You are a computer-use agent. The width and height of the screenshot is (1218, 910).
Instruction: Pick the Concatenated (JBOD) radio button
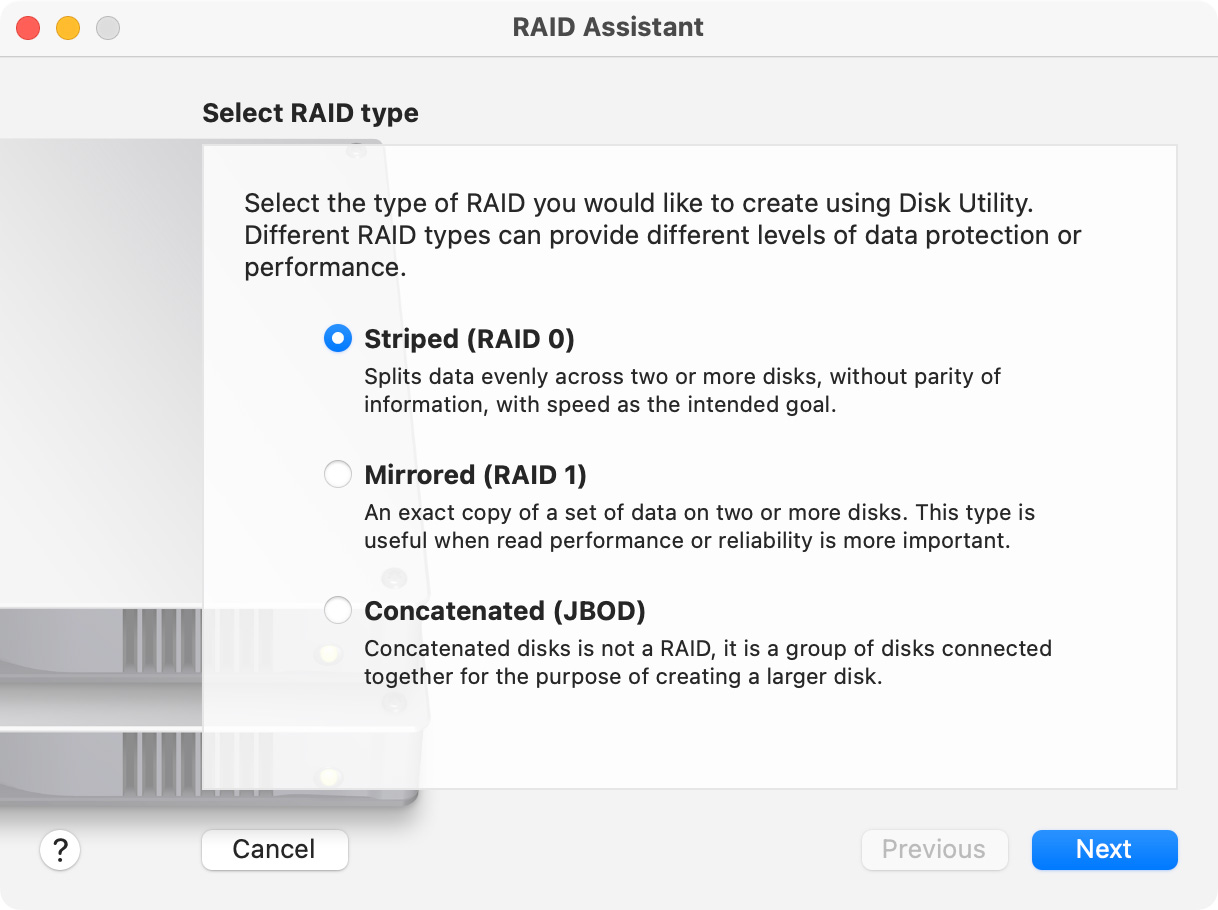click(338, 610)
